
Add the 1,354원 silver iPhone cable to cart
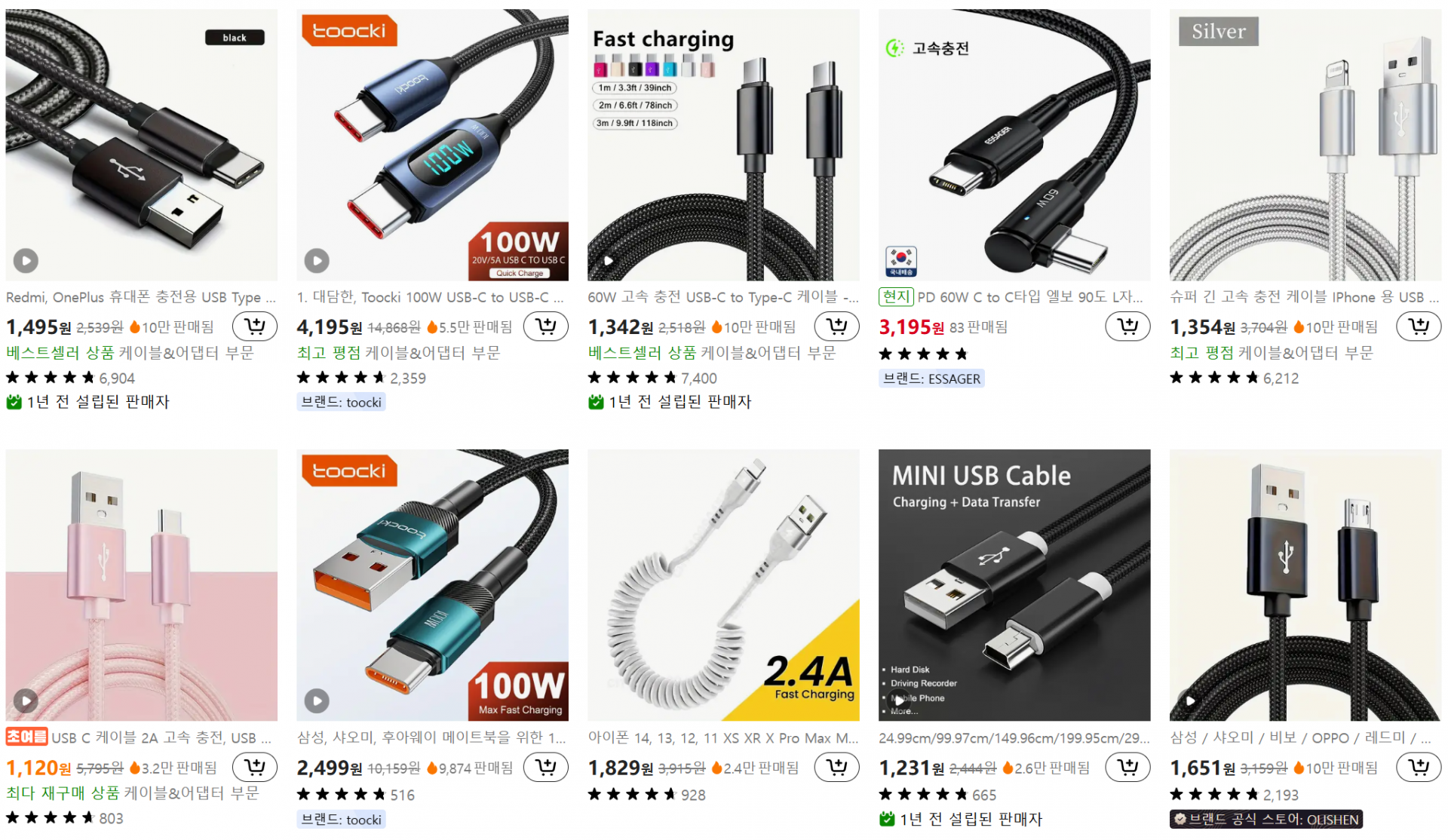pyautogui.click(x=1419, y=326)
